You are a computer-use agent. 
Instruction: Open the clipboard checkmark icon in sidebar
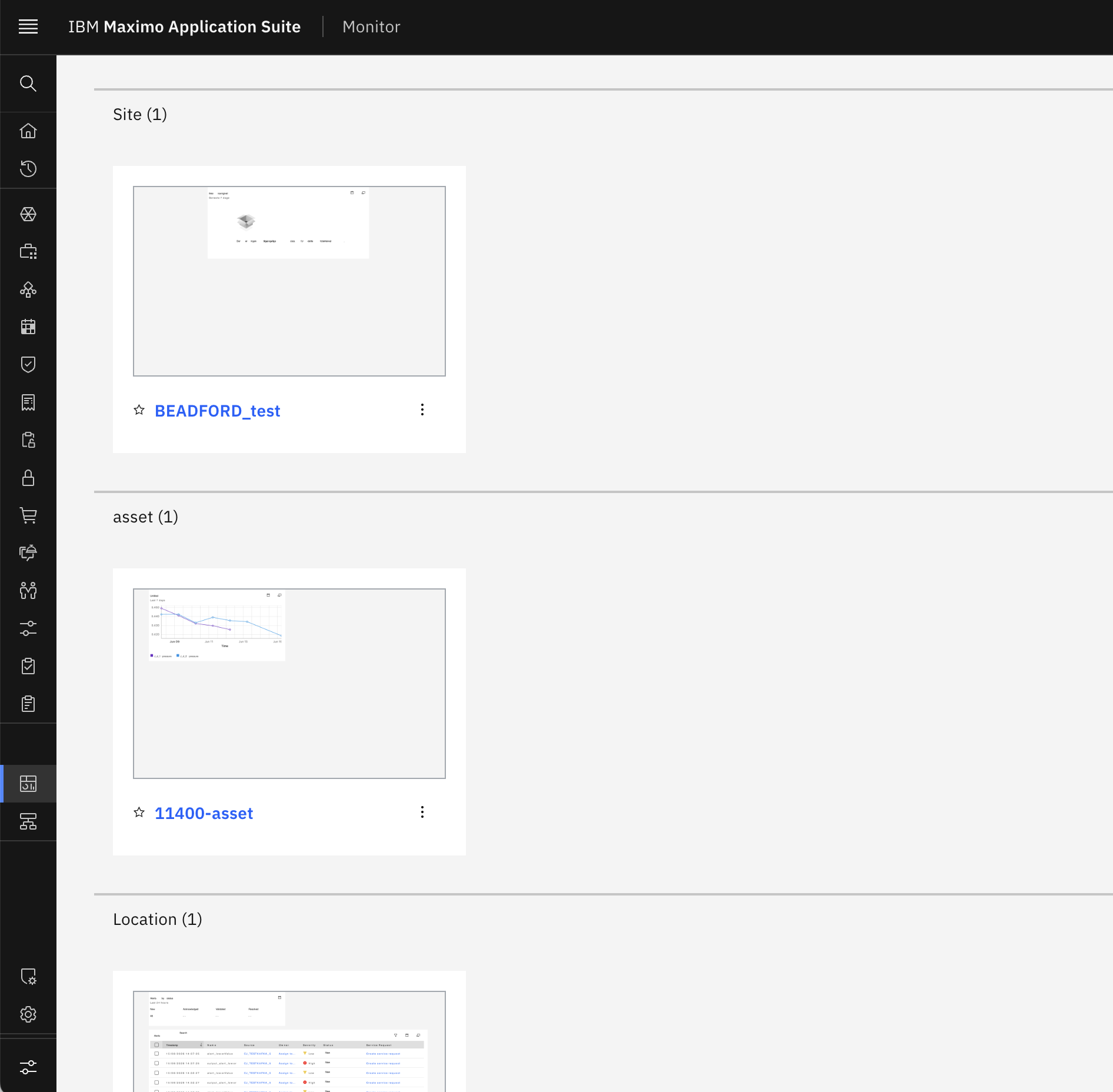[x=28, y=666]
